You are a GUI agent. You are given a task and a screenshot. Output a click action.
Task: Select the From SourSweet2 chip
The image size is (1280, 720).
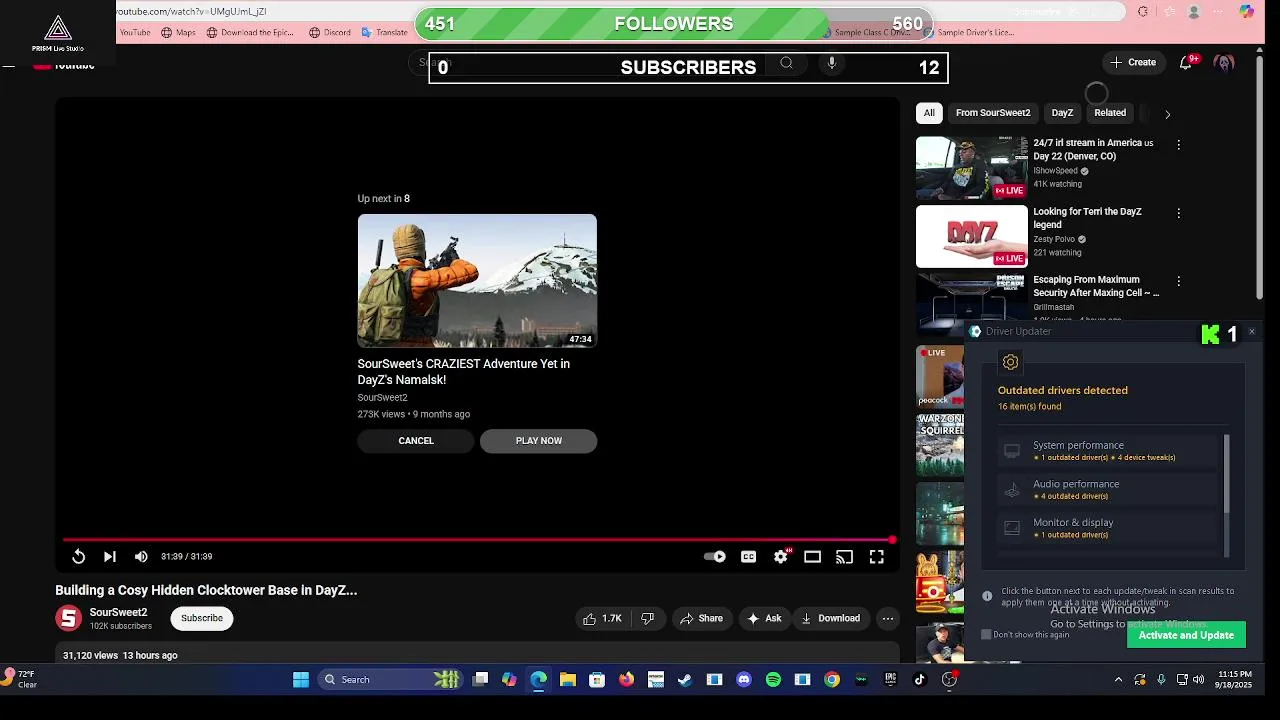click(993, 113)
